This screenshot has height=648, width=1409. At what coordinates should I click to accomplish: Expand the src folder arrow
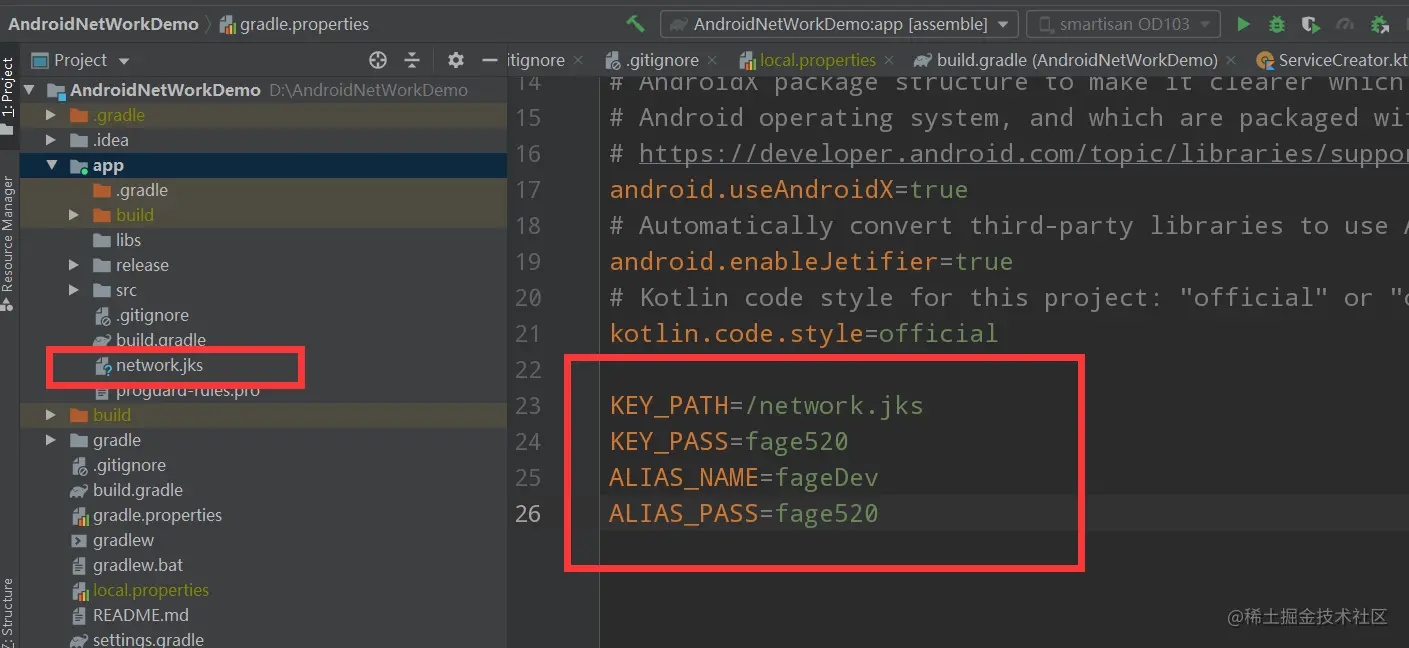74,291
